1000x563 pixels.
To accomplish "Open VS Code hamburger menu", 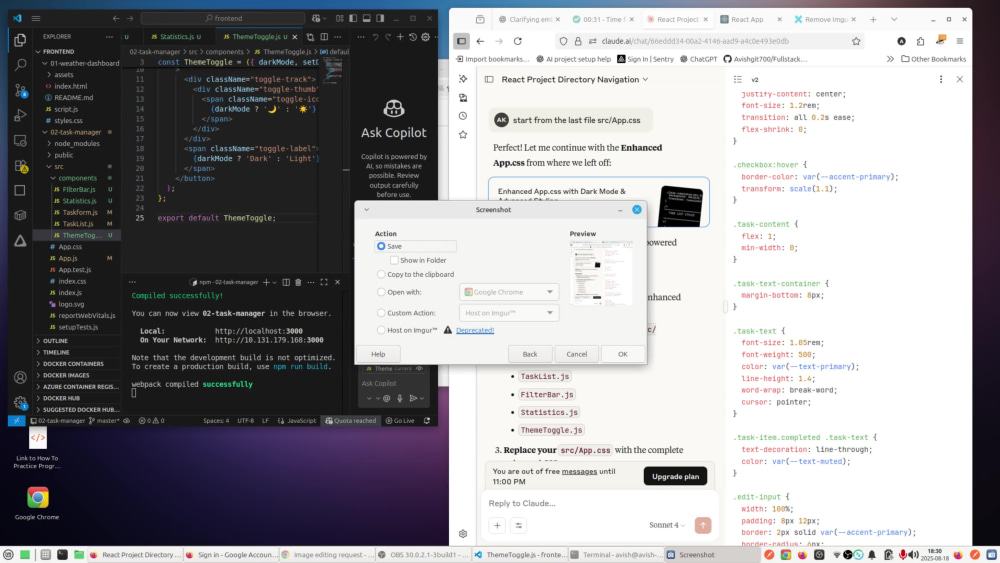I will pyautogui.click(x=36, y=18).
